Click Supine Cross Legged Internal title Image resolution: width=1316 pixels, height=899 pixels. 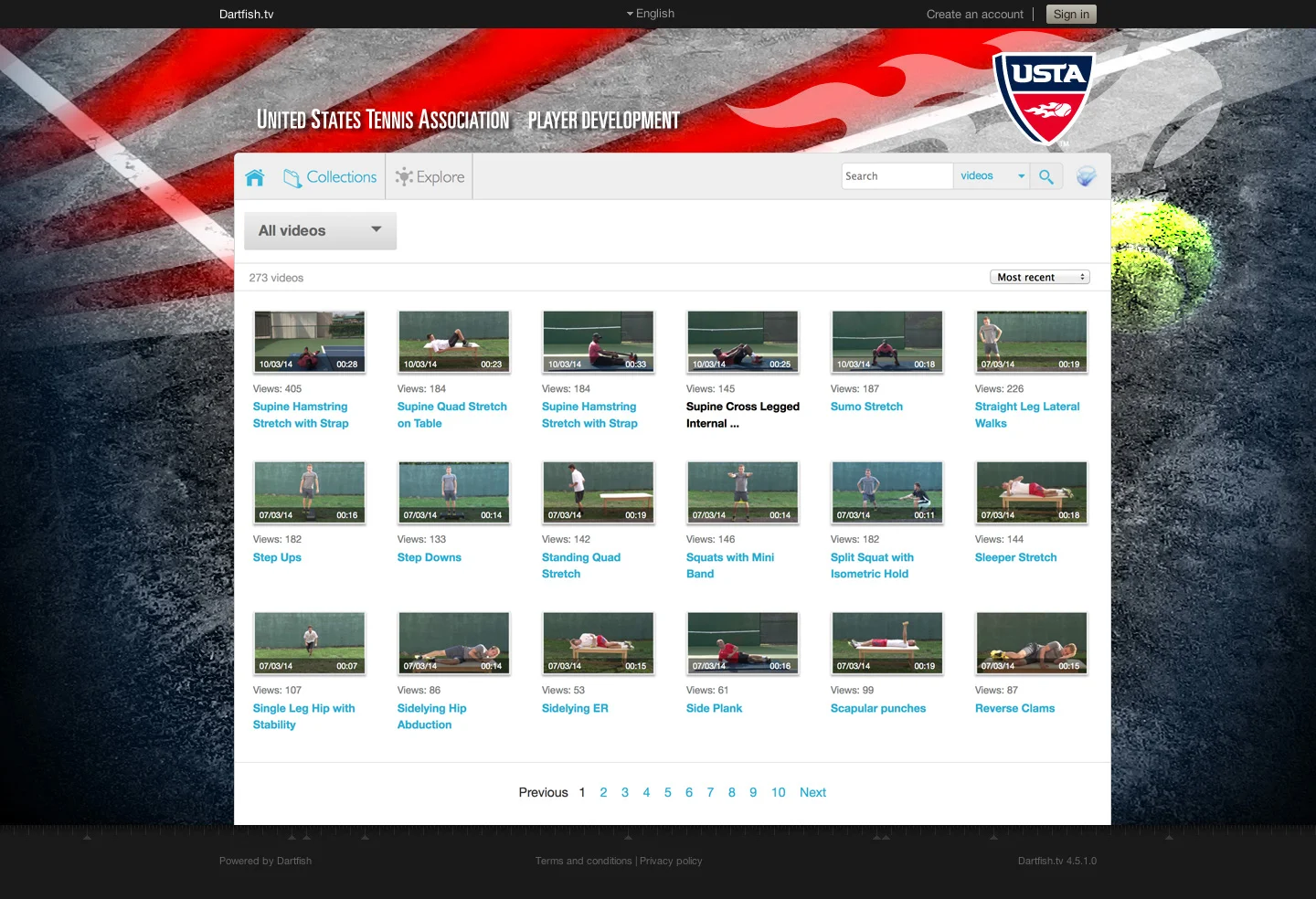743,415
